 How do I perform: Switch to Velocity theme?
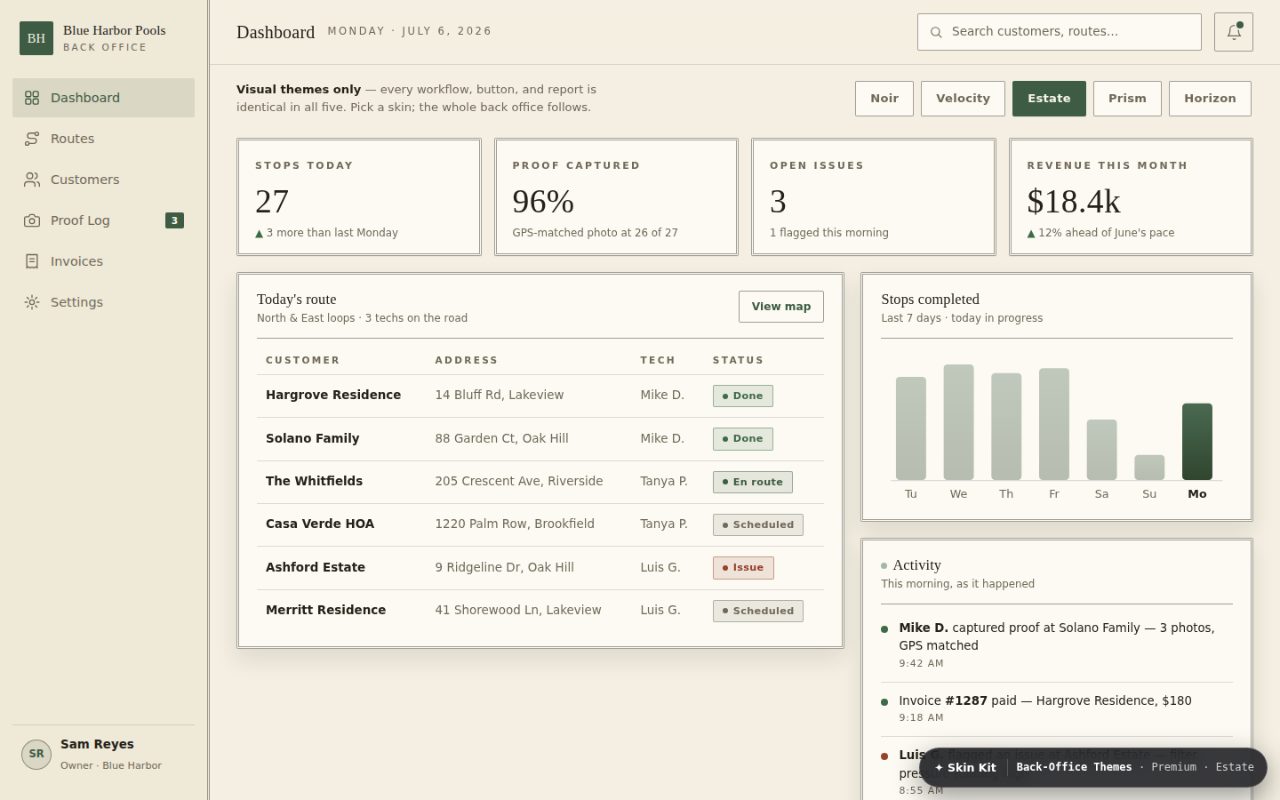(x=963, y=99)
